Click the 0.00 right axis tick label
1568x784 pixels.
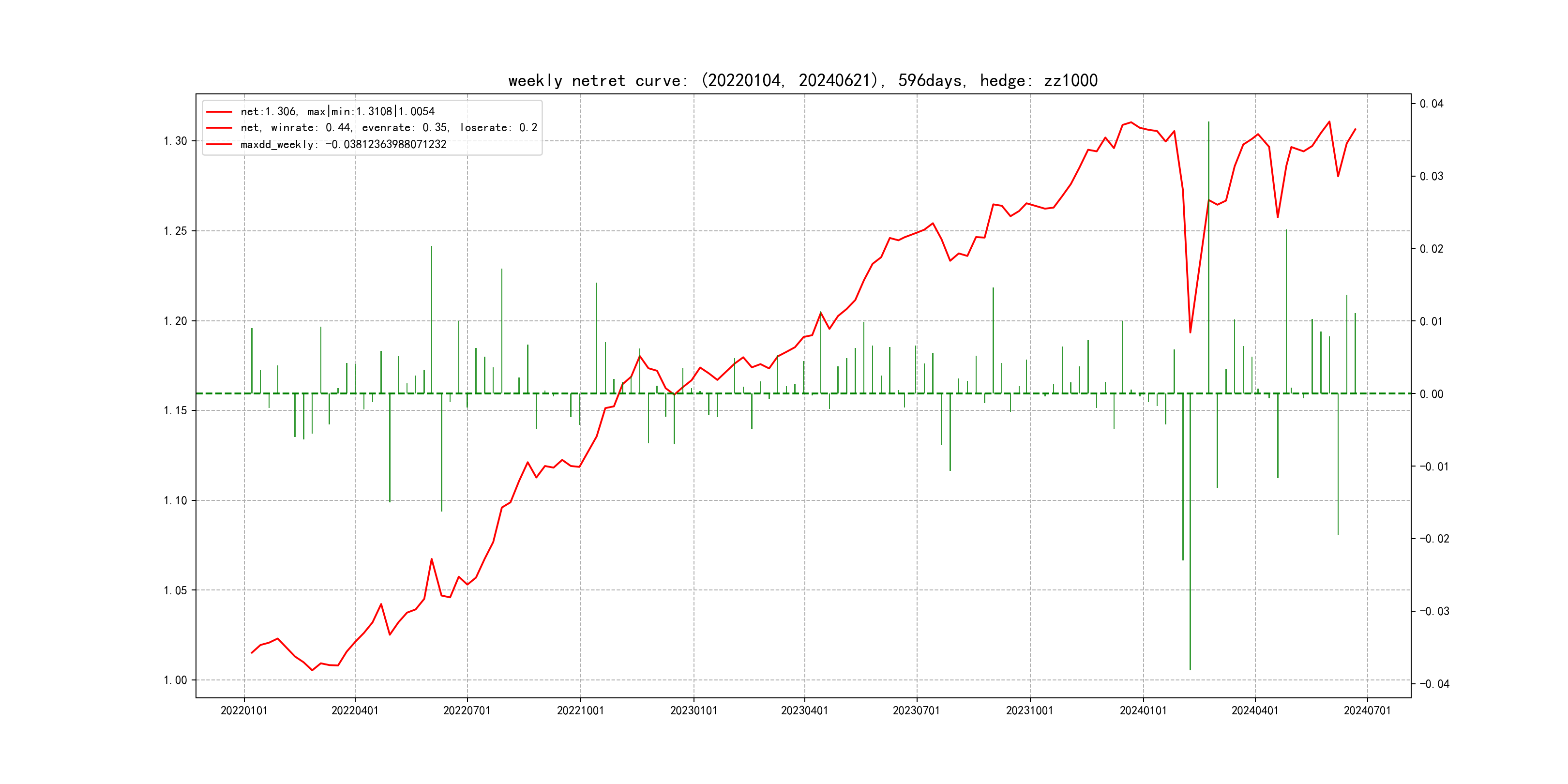pyautogui.click(x=1431, y=394)
